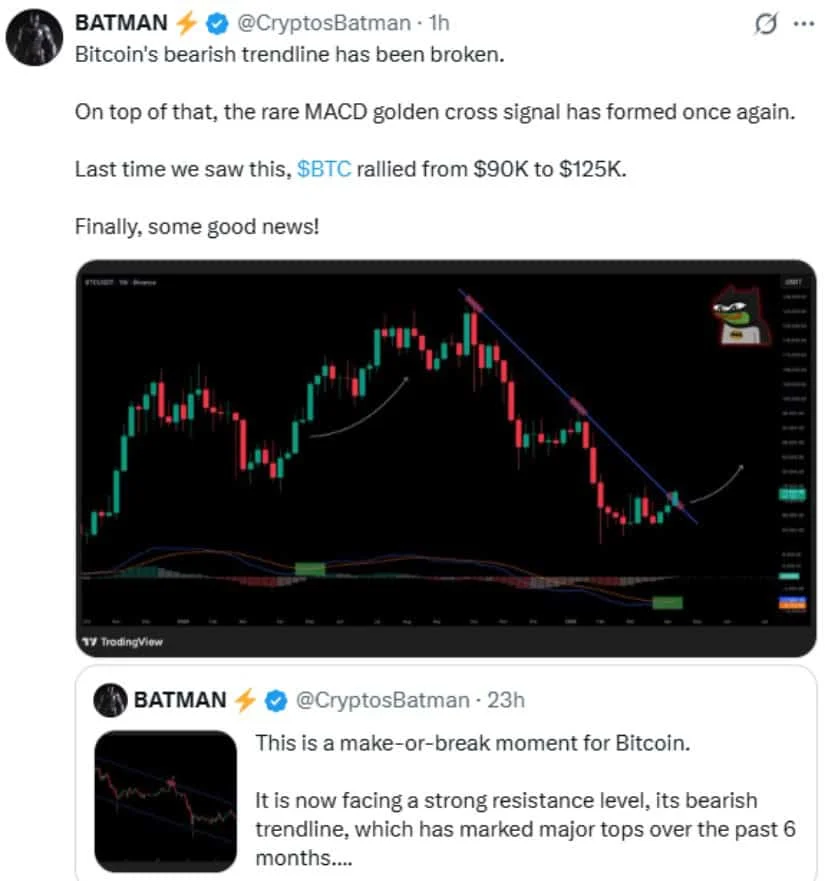Click the BATMAN display name at top
Viewport: 825px width, 881px height.
click(x=123, y=23)
